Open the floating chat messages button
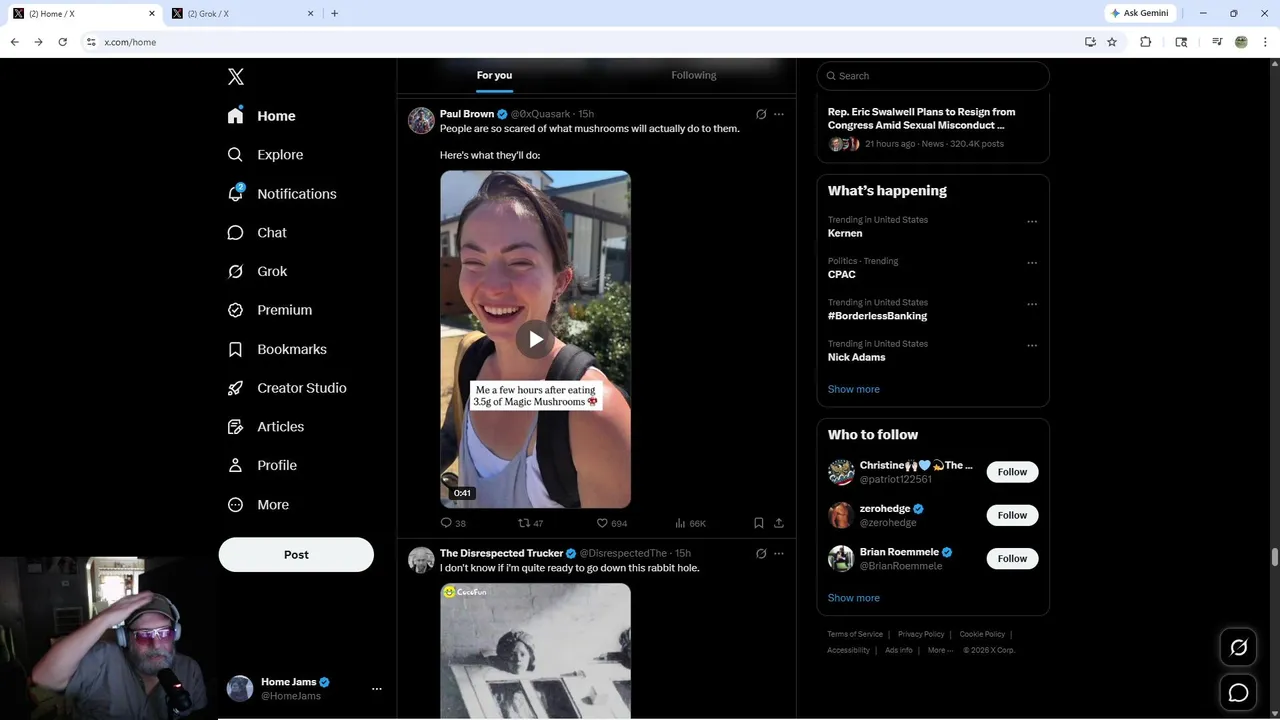Viewport: 1280px width, 720px height. (x=1238, y=692)
